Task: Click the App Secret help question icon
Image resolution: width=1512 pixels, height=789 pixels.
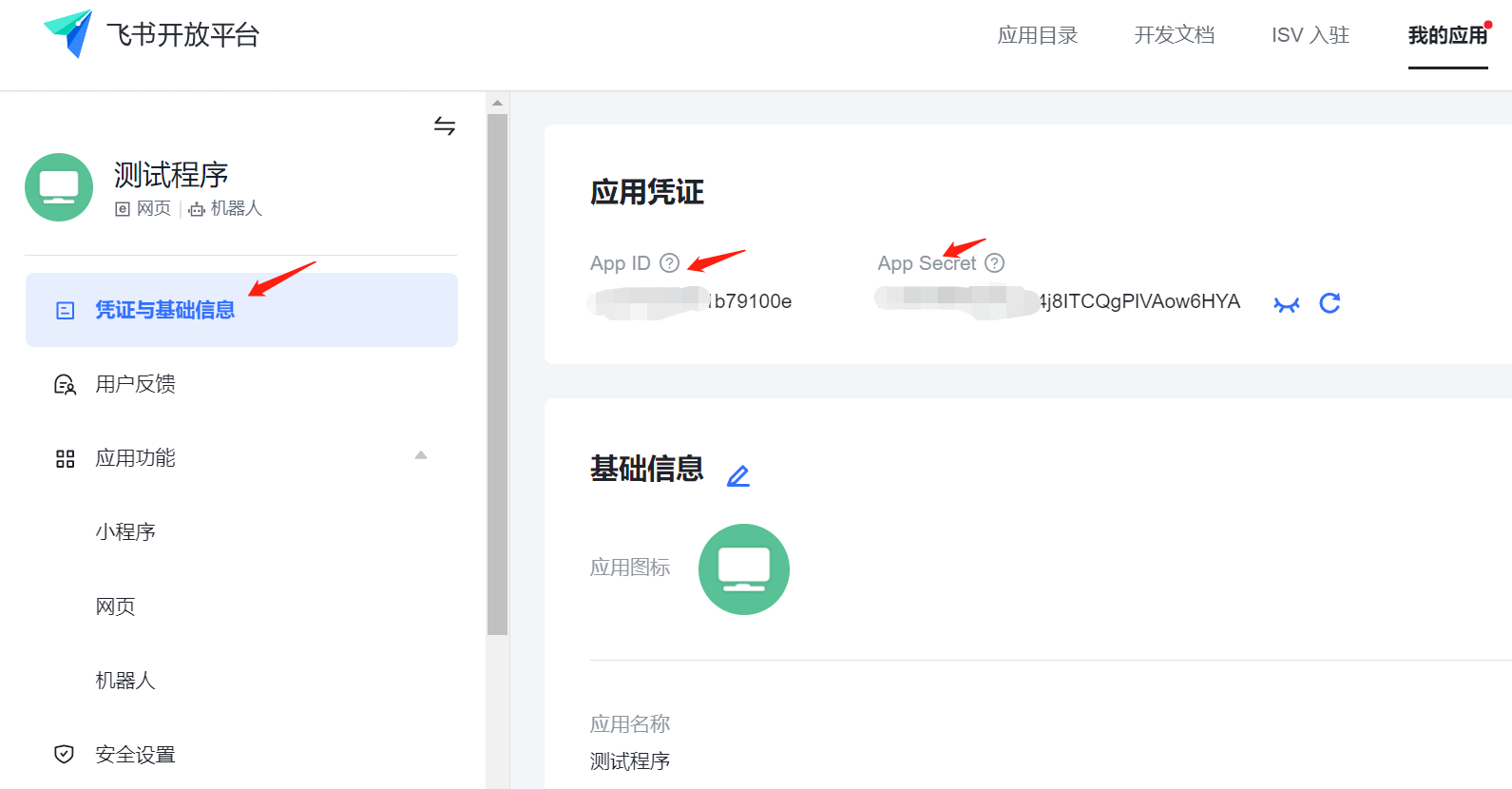Action: tap(995, 263)
